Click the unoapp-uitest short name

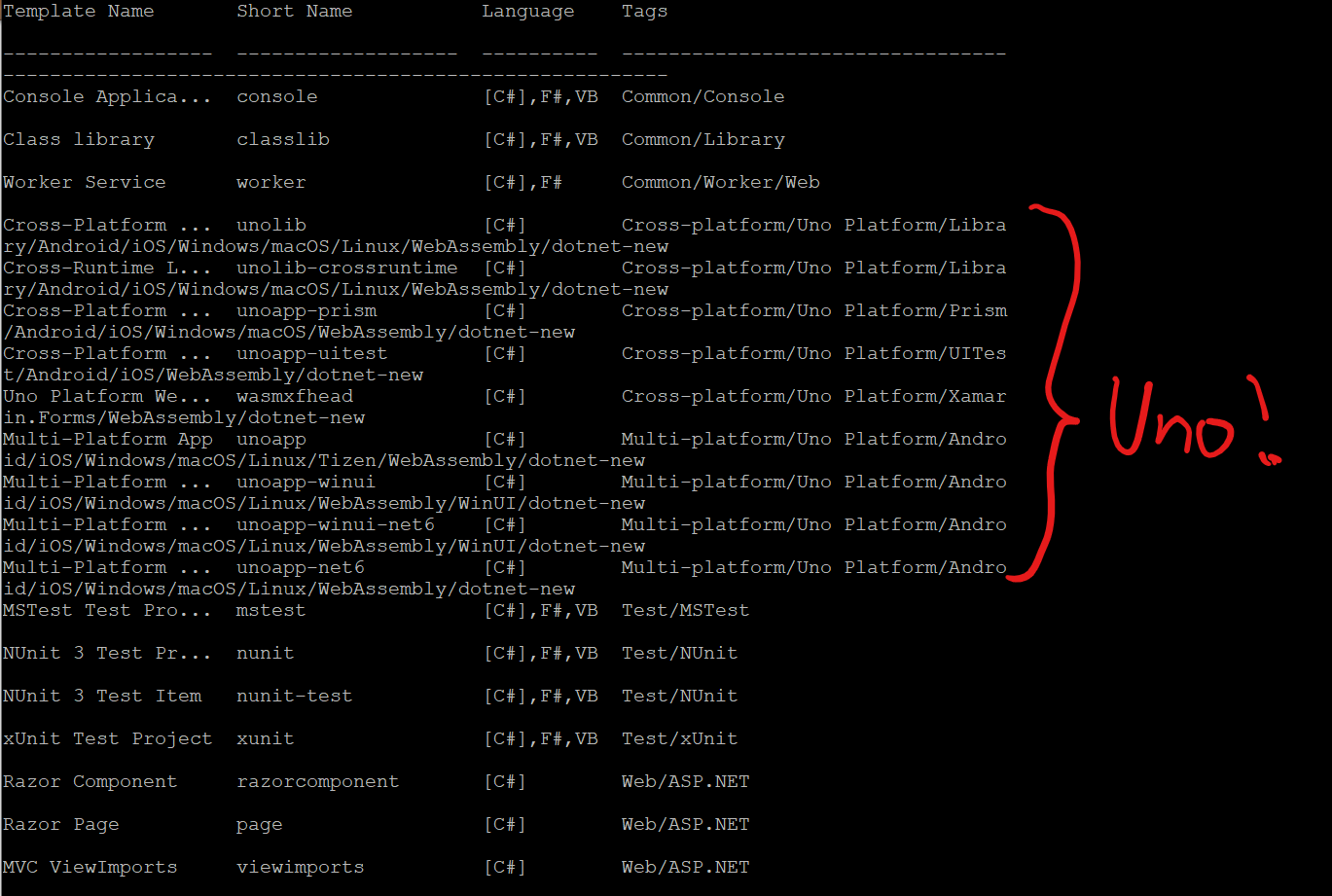tap(312, 353)
